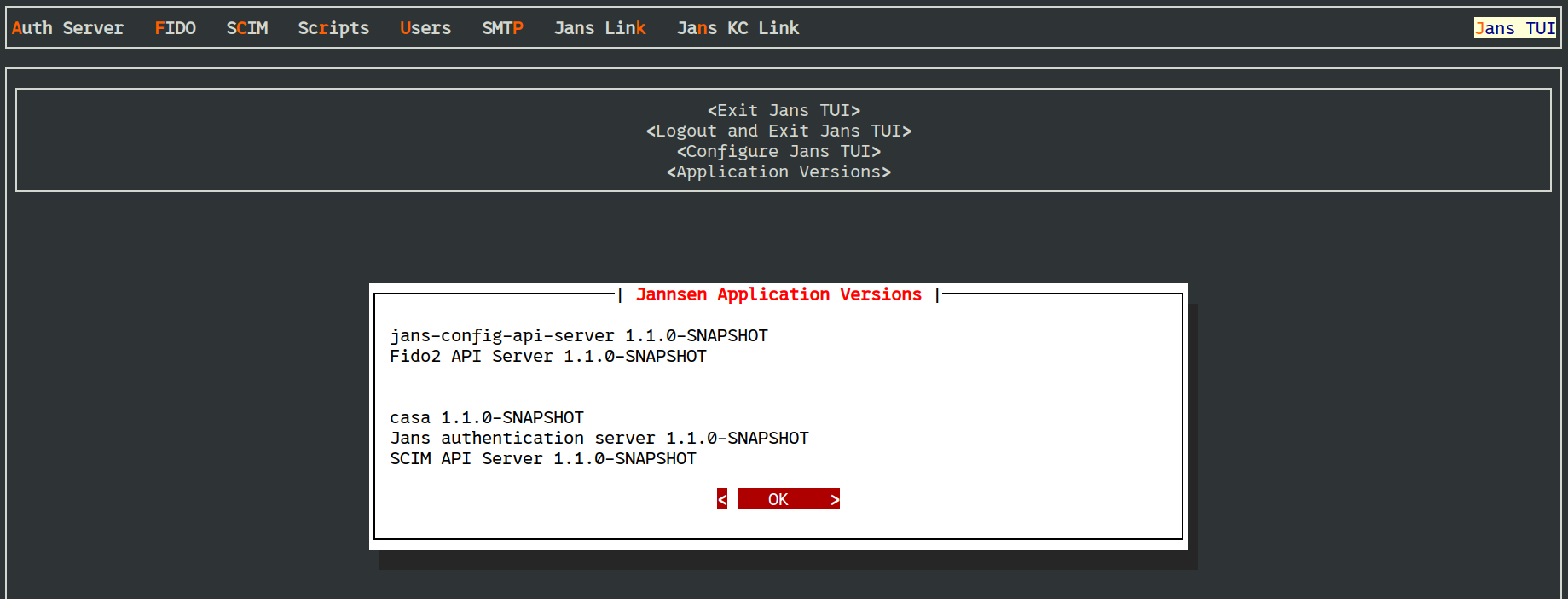Switch to the FIDO tab
Viewport: 1568px width, 599px height.
point(175,28)
